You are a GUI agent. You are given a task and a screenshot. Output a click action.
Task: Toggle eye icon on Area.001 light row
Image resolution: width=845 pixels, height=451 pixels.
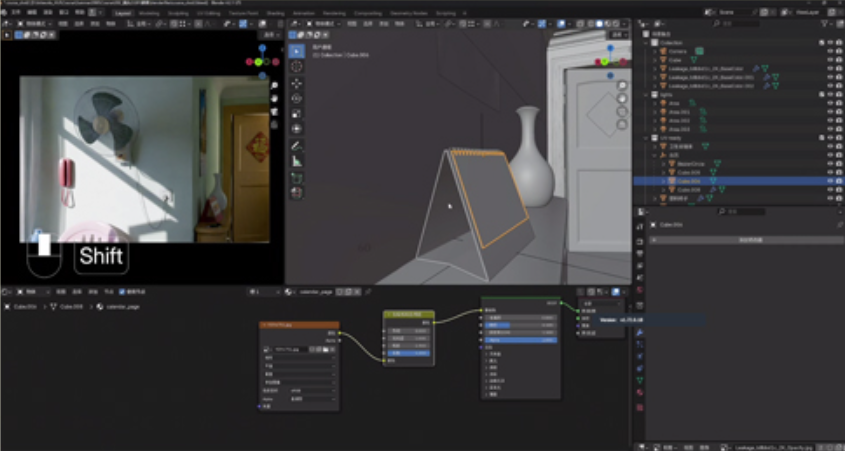830,112
